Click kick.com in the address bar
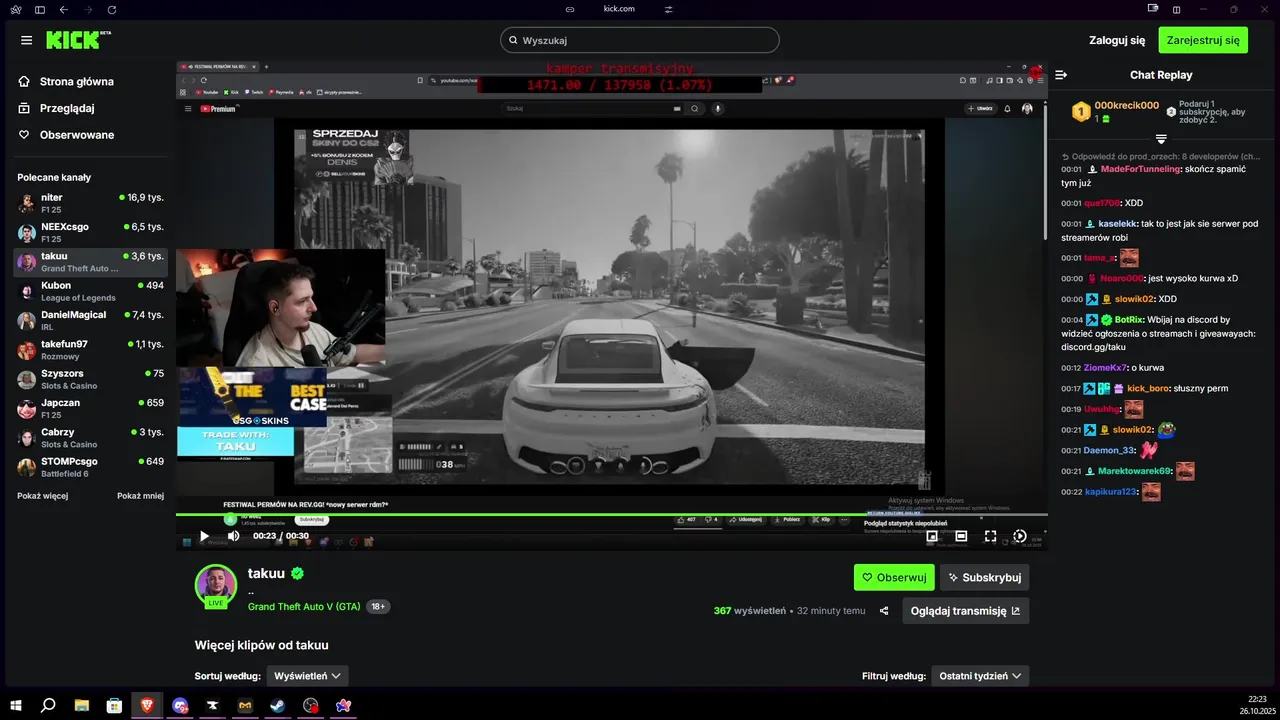This screenshot has width=1280, height=720. tap(619, 9)
